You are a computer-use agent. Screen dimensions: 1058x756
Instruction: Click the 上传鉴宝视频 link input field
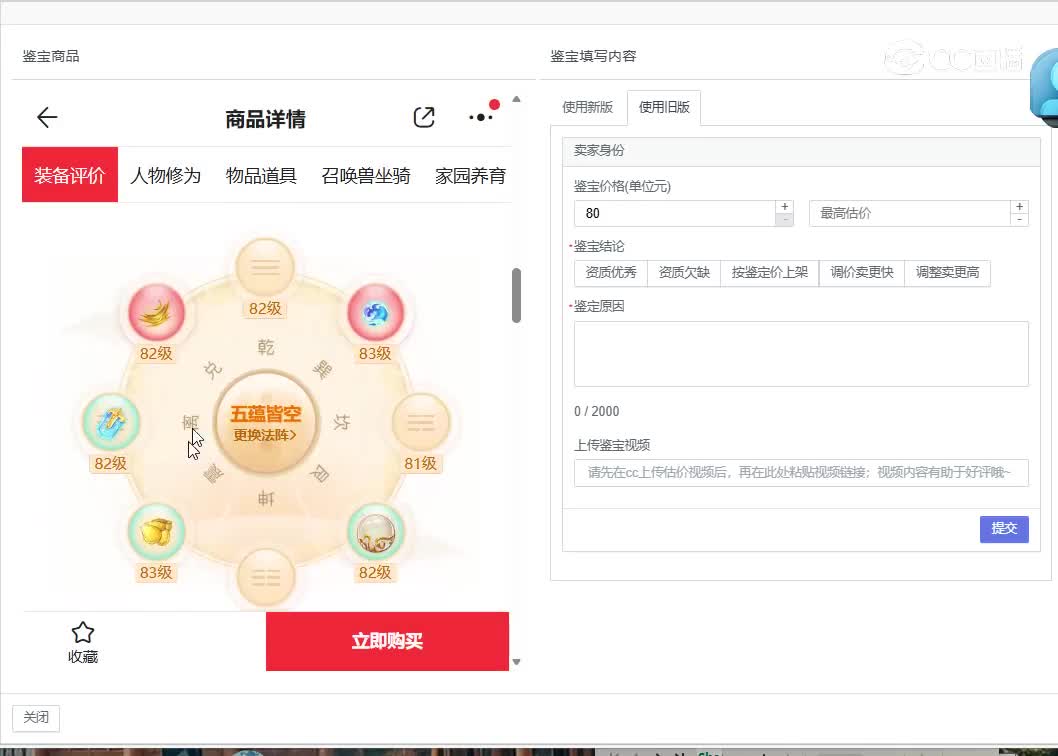801,472
